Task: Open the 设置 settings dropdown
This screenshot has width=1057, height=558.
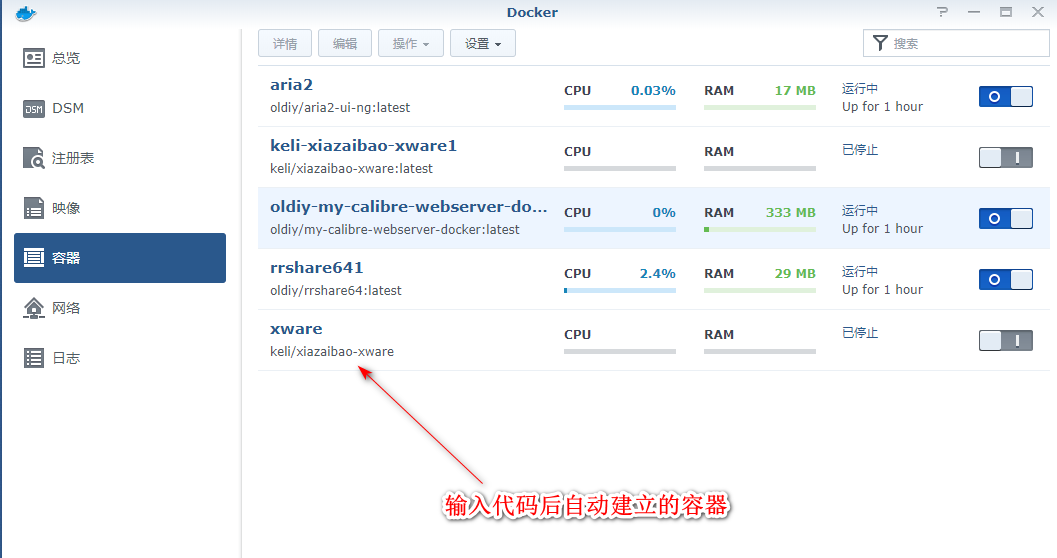Action: pos(483,43)
